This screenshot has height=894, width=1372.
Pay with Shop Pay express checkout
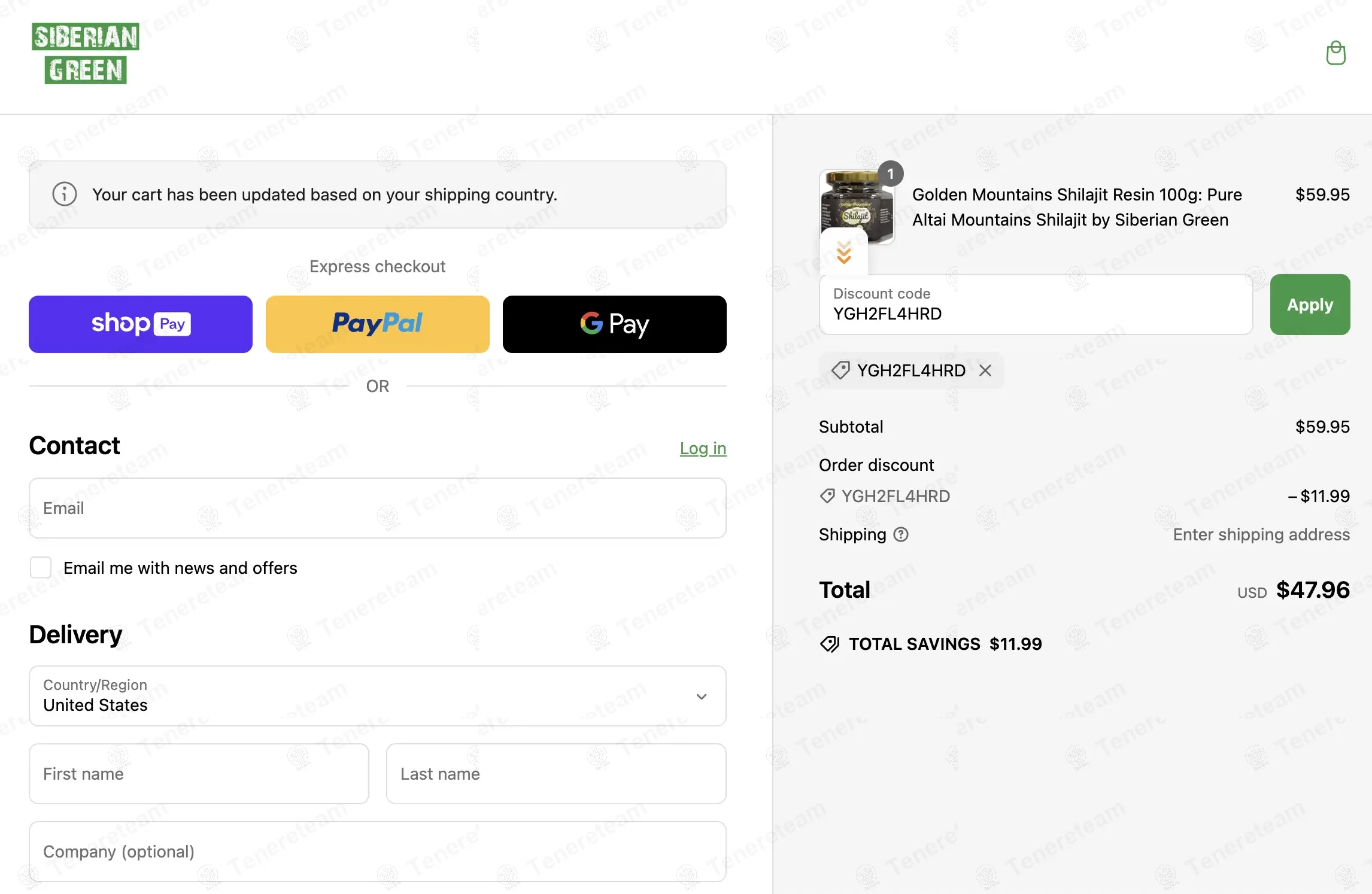[x=141, y=324]
